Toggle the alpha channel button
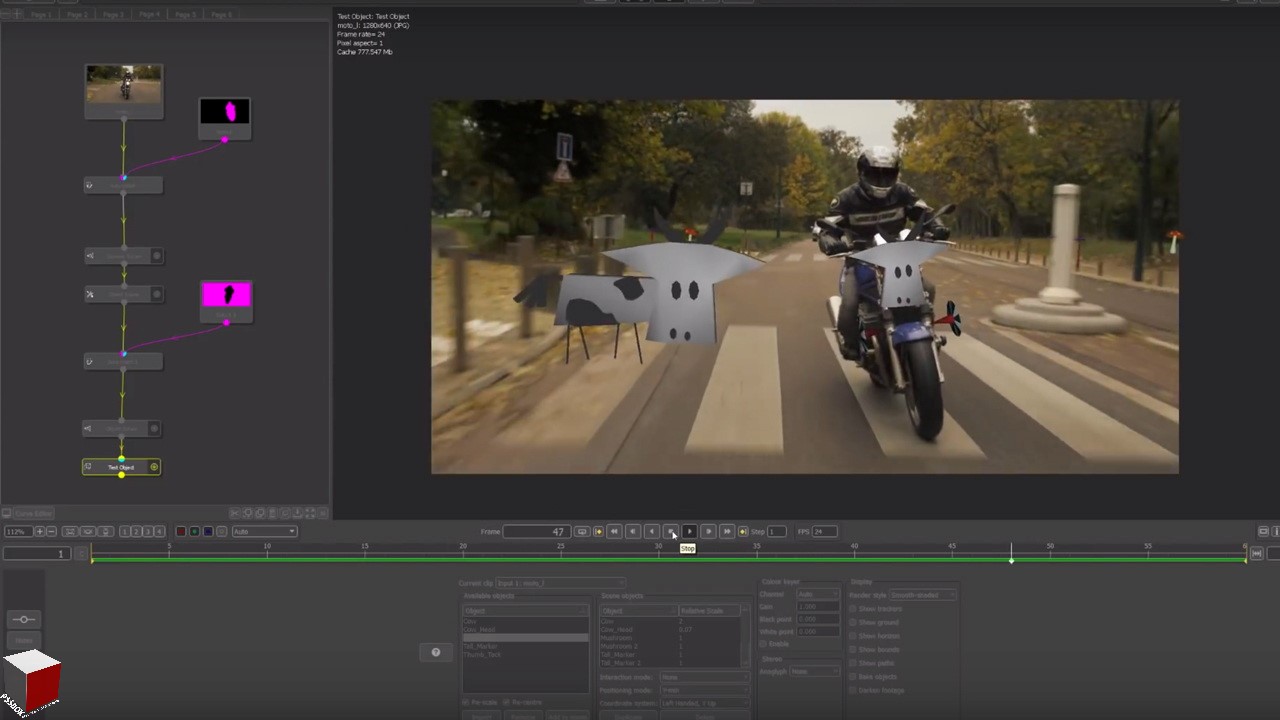Screen dimensions: 1280x720 [x=221, y=531]
